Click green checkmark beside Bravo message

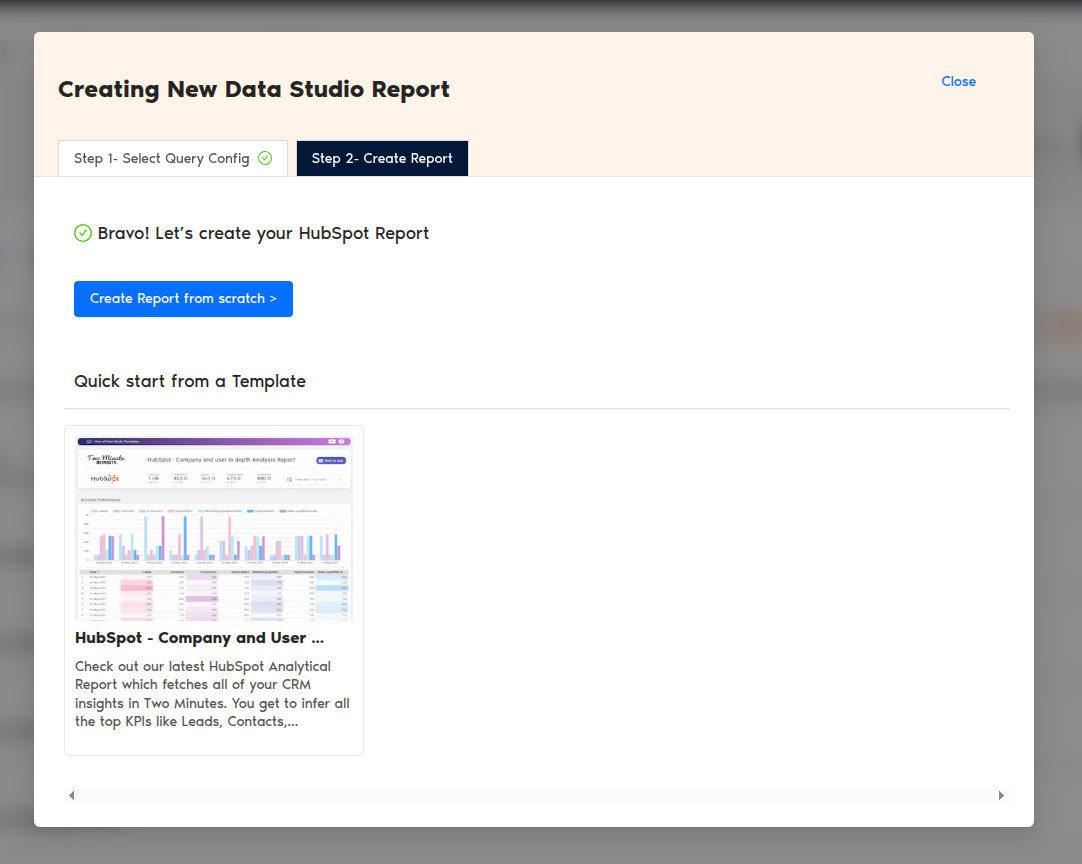point(83,233)
